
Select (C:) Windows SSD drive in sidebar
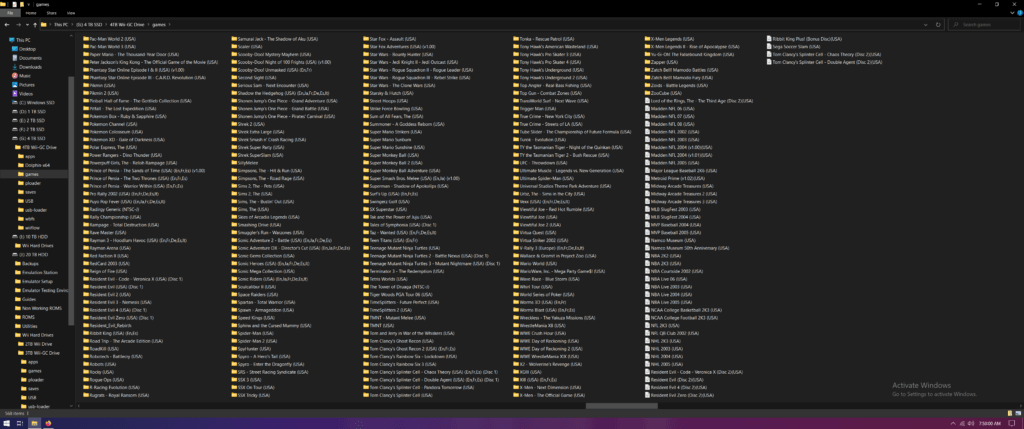coord(31,103)
